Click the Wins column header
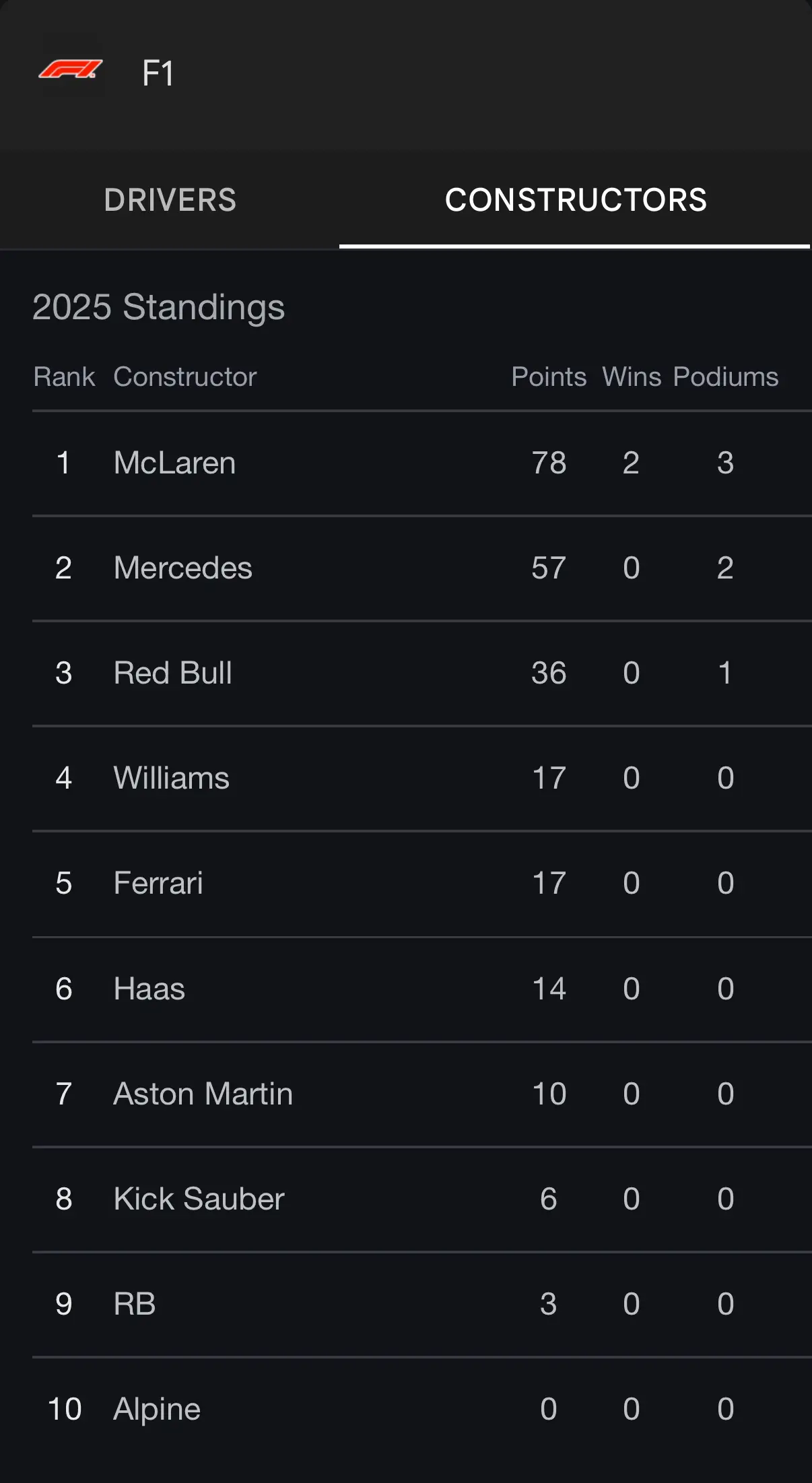This screenshot has height=1483, width=812. click(x=632, y=377)
